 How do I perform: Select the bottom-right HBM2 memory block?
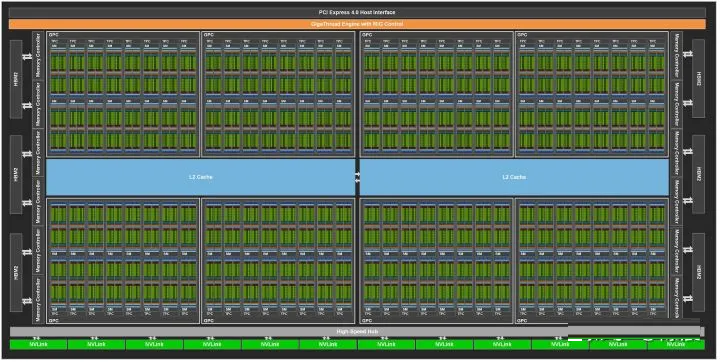click(698, 272)
